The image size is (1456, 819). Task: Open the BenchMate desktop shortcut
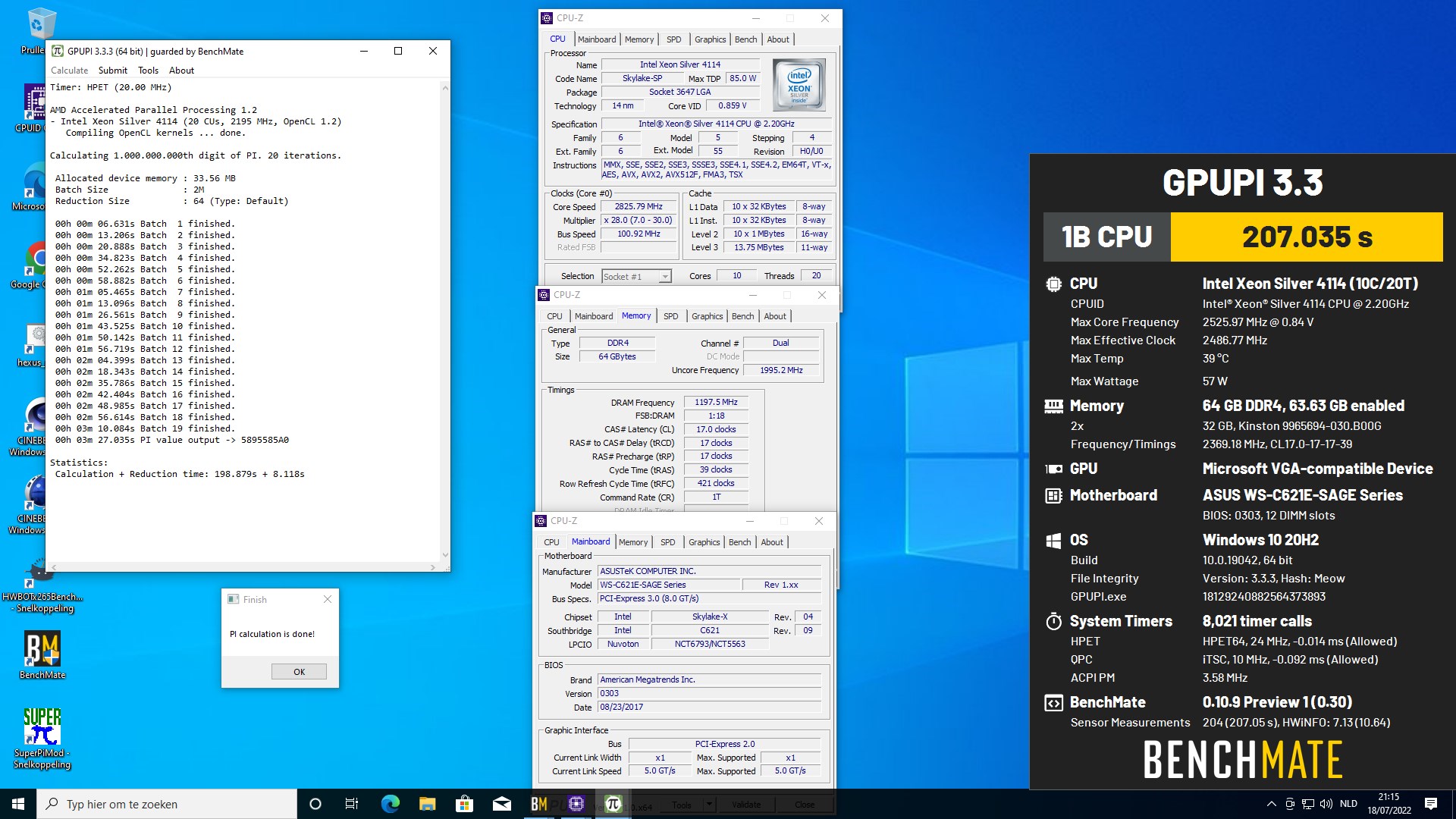click(x=42, y=654)
